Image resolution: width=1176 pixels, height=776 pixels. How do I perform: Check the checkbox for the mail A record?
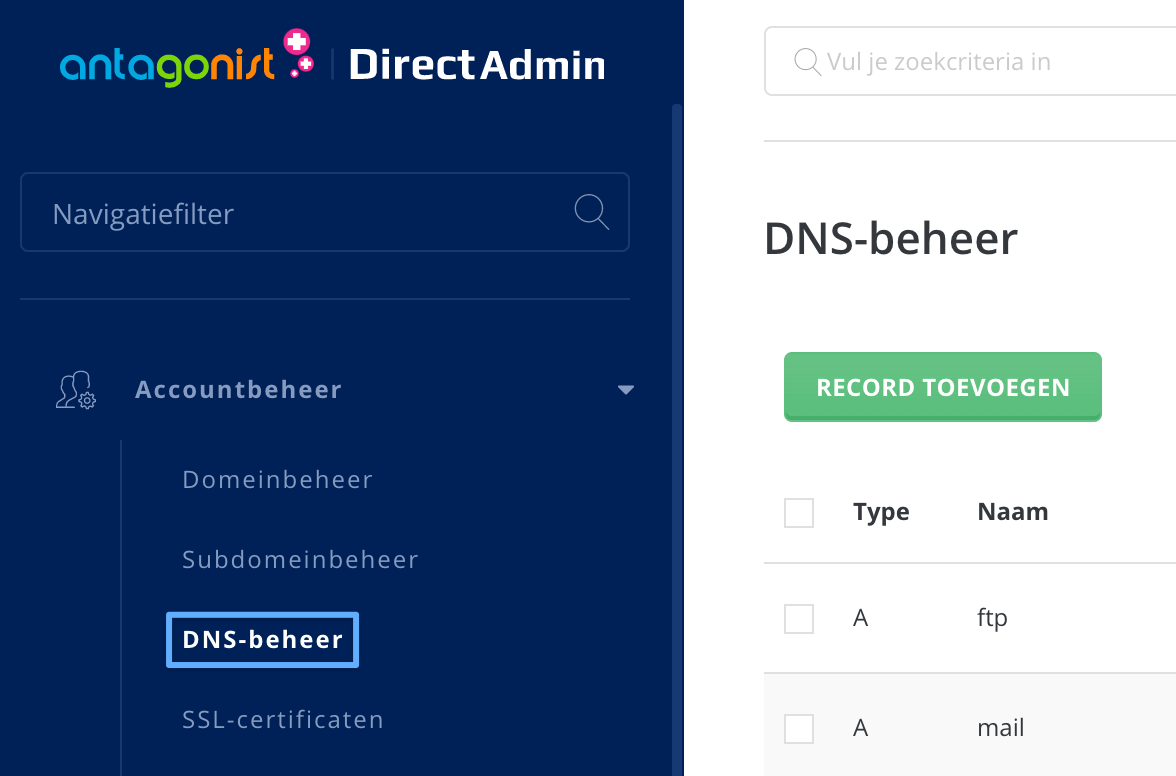point(798,728)
